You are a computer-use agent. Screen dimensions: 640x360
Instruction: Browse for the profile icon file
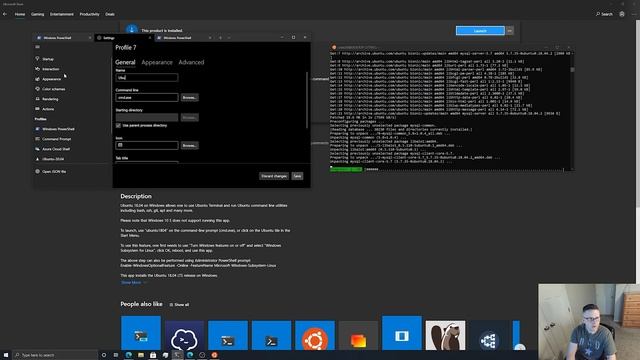pos(190,145)
